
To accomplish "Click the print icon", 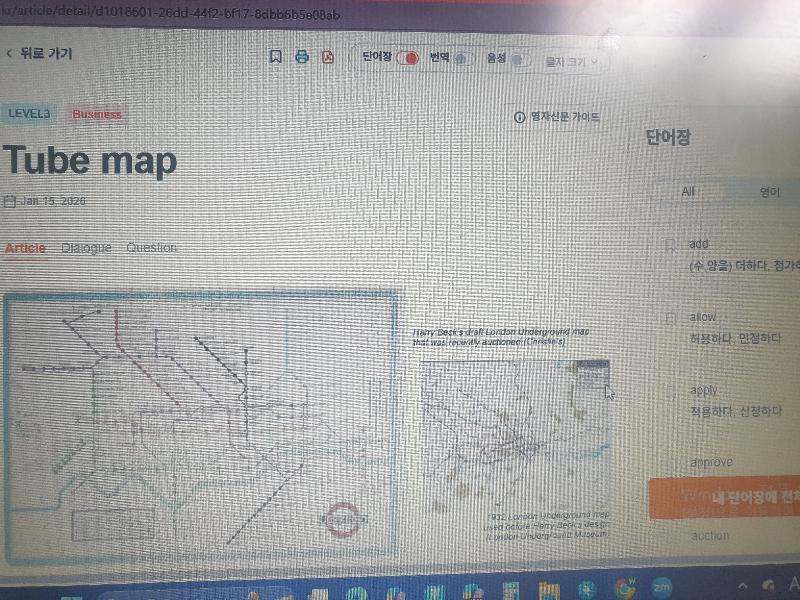I will point(301,57).
